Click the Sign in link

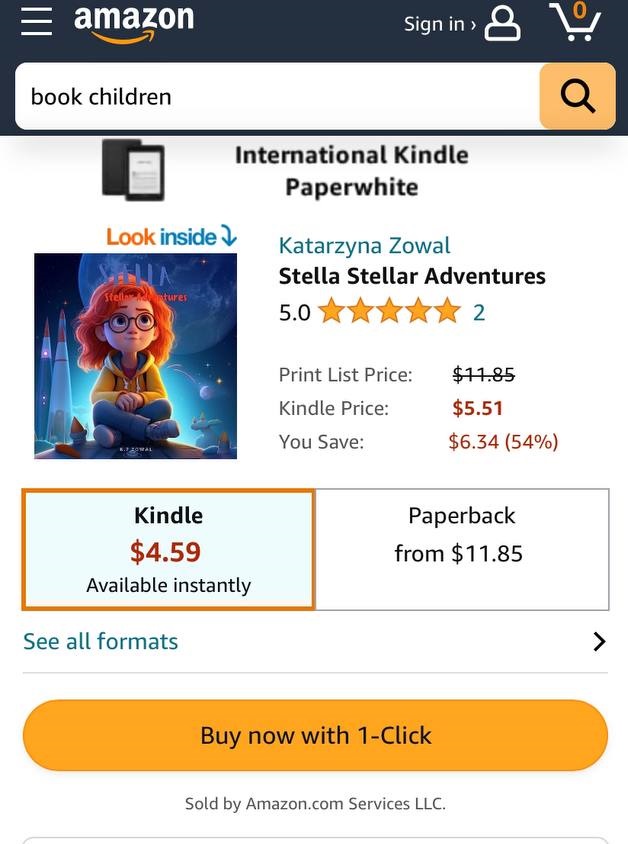pyautogui.click(x=440, y=24)
